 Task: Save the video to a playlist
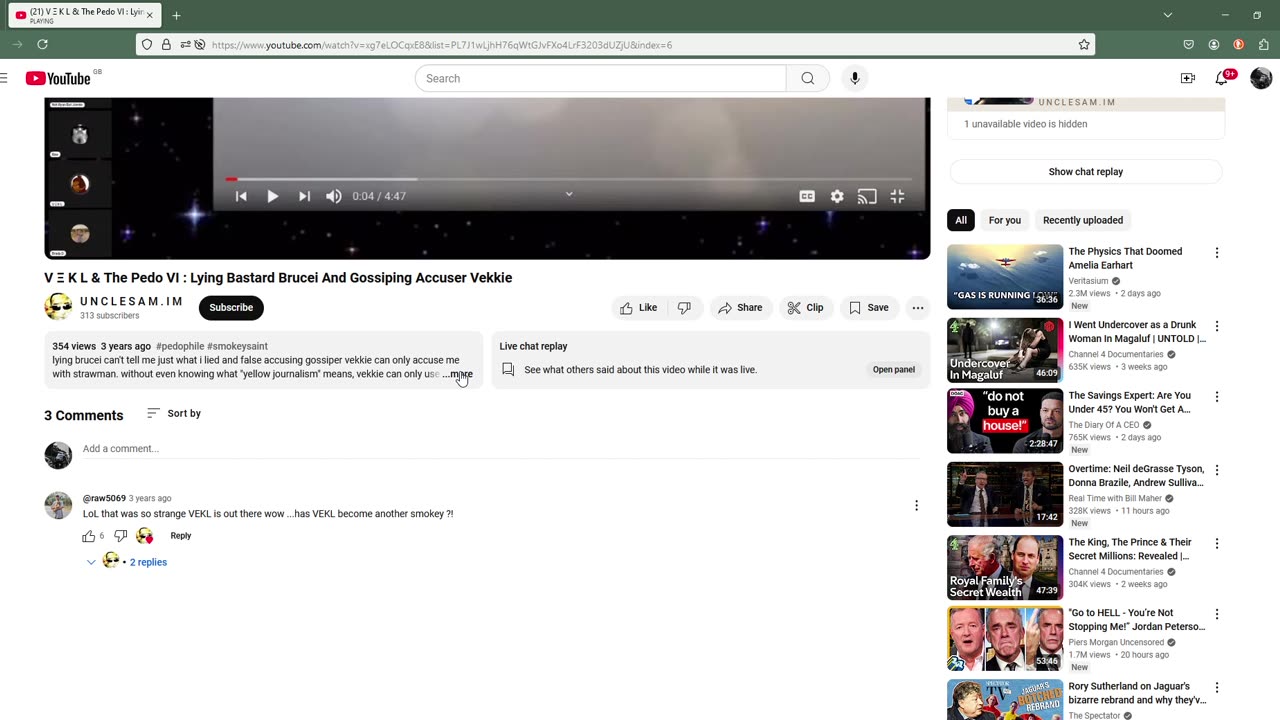[868, 308]
